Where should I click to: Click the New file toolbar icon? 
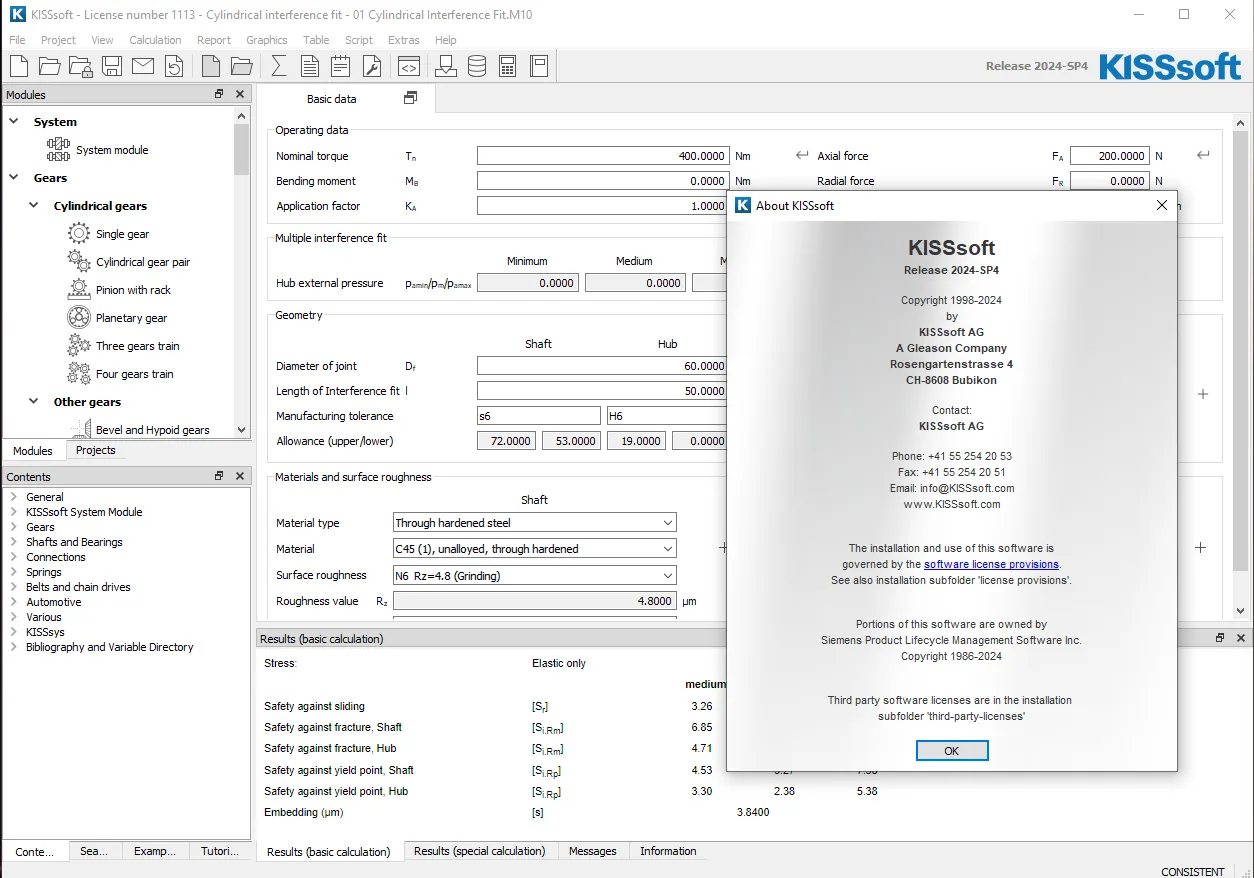point(19,66)
